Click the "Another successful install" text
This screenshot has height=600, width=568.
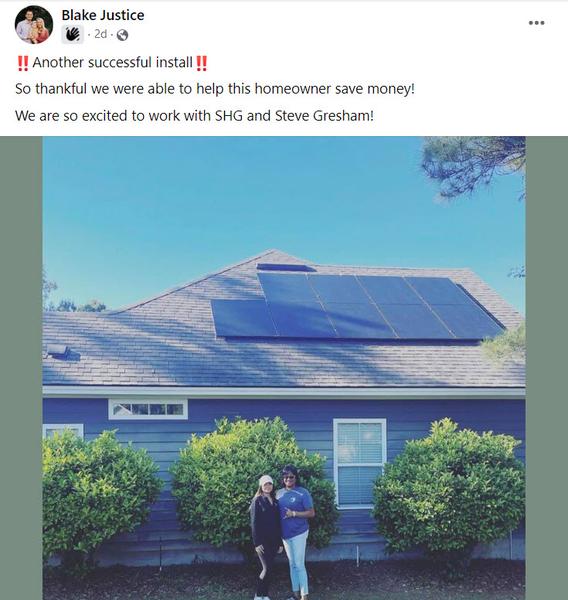click(x=113, y=62)
